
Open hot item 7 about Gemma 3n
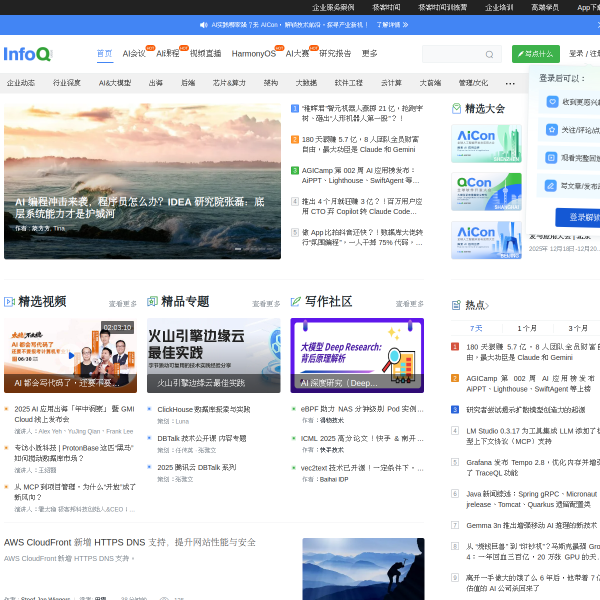(531, 526)
